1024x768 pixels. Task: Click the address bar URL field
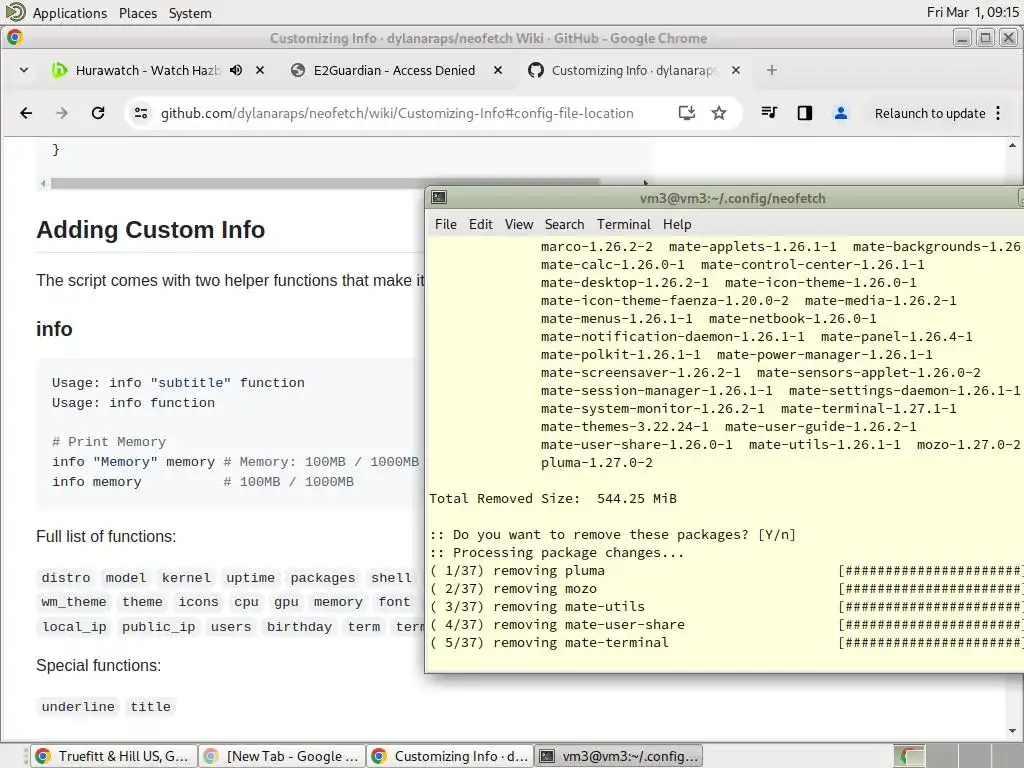coord(397,113)
